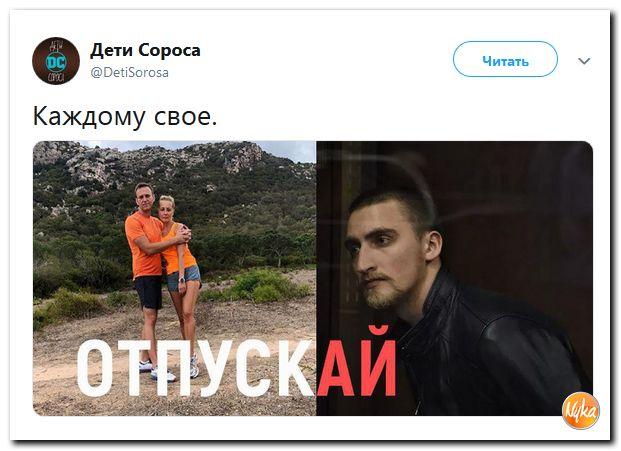621x451 pixels.
Task: Open the left photo of the couple
Action: tap(174, 278)
